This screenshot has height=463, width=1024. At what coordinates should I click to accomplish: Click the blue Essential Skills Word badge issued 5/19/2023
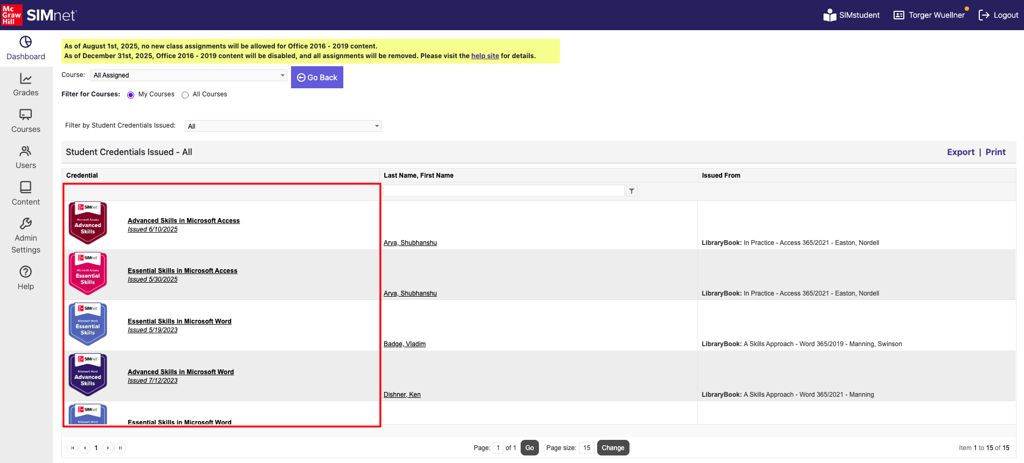click(88, 323)
